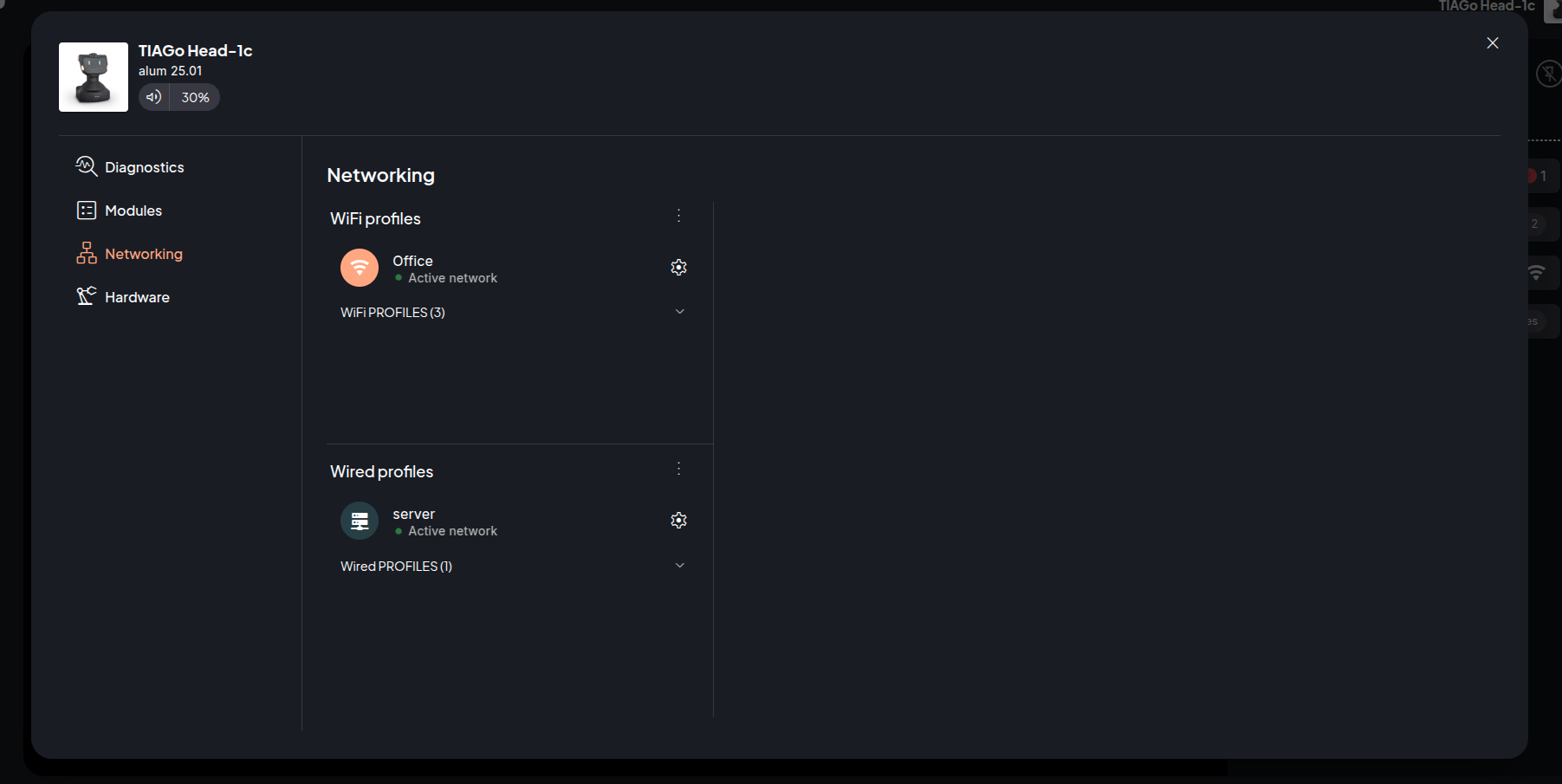Click the orange Office WiFi icon
This screenshot has width=1562, height=784.
[360, 268]
